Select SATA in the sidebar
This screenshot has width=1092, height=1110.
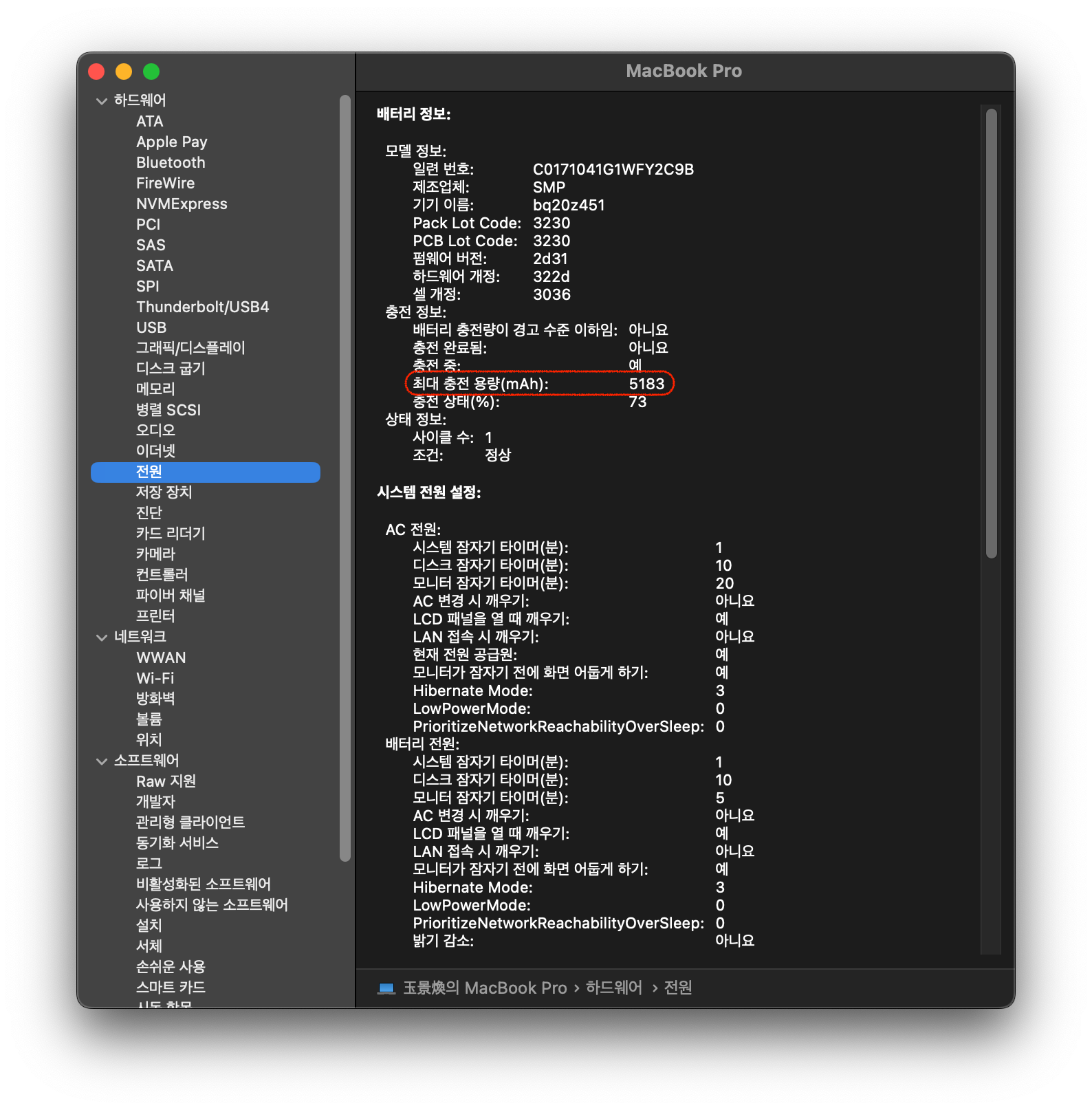(154, 265)
